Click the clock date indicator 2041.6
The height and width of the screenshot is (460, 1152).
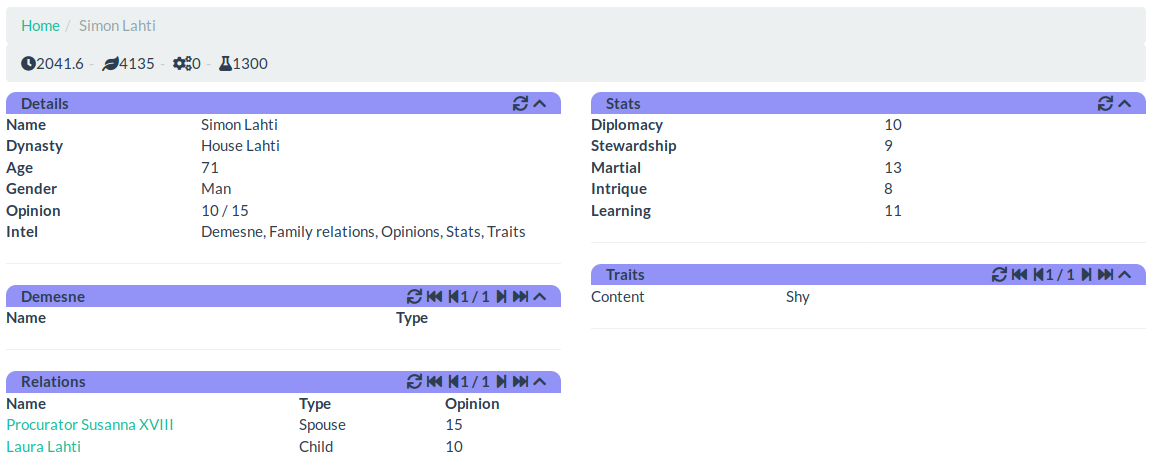tap(52, 64)
